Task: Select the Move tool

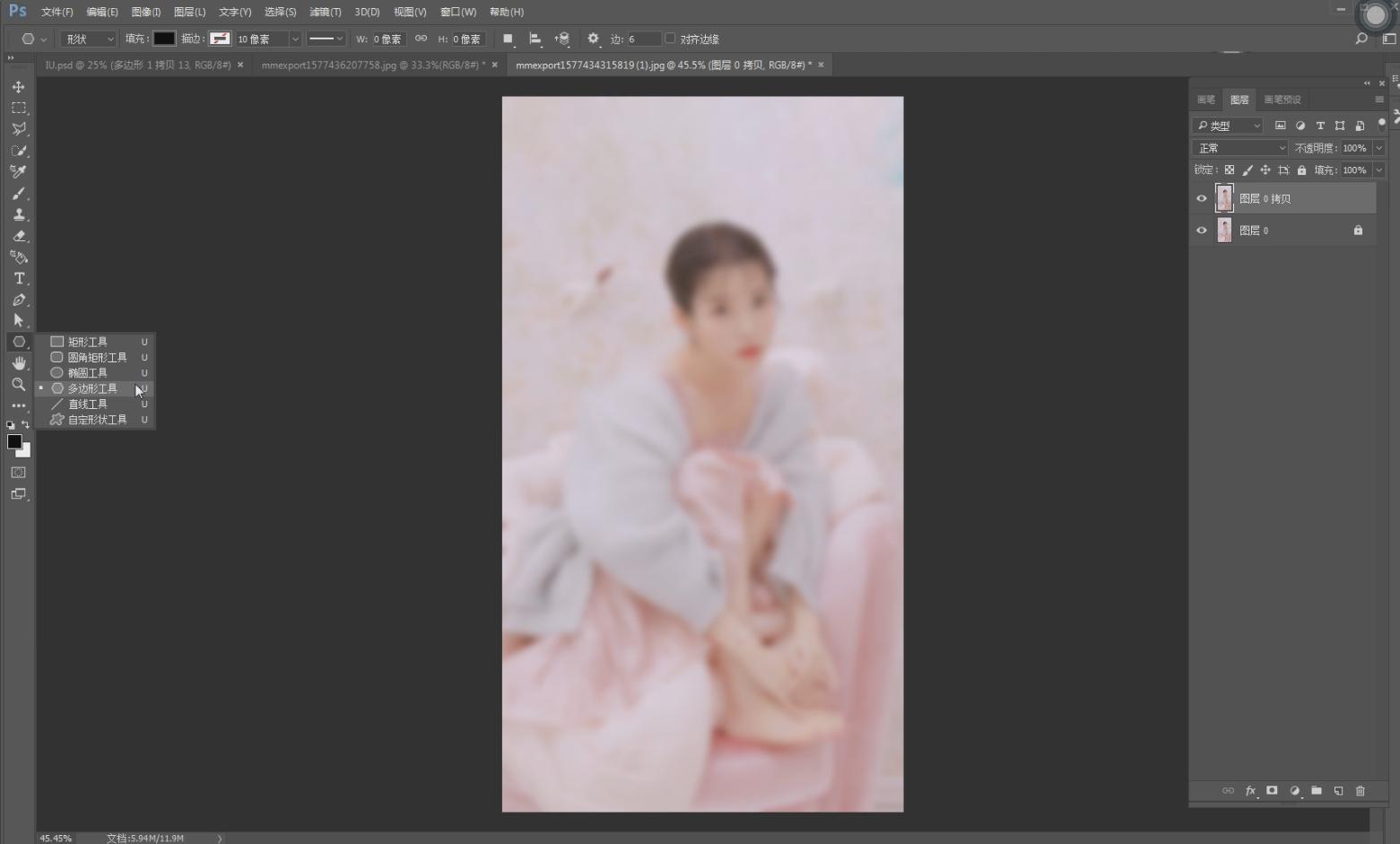Action: tap(18, 87)
